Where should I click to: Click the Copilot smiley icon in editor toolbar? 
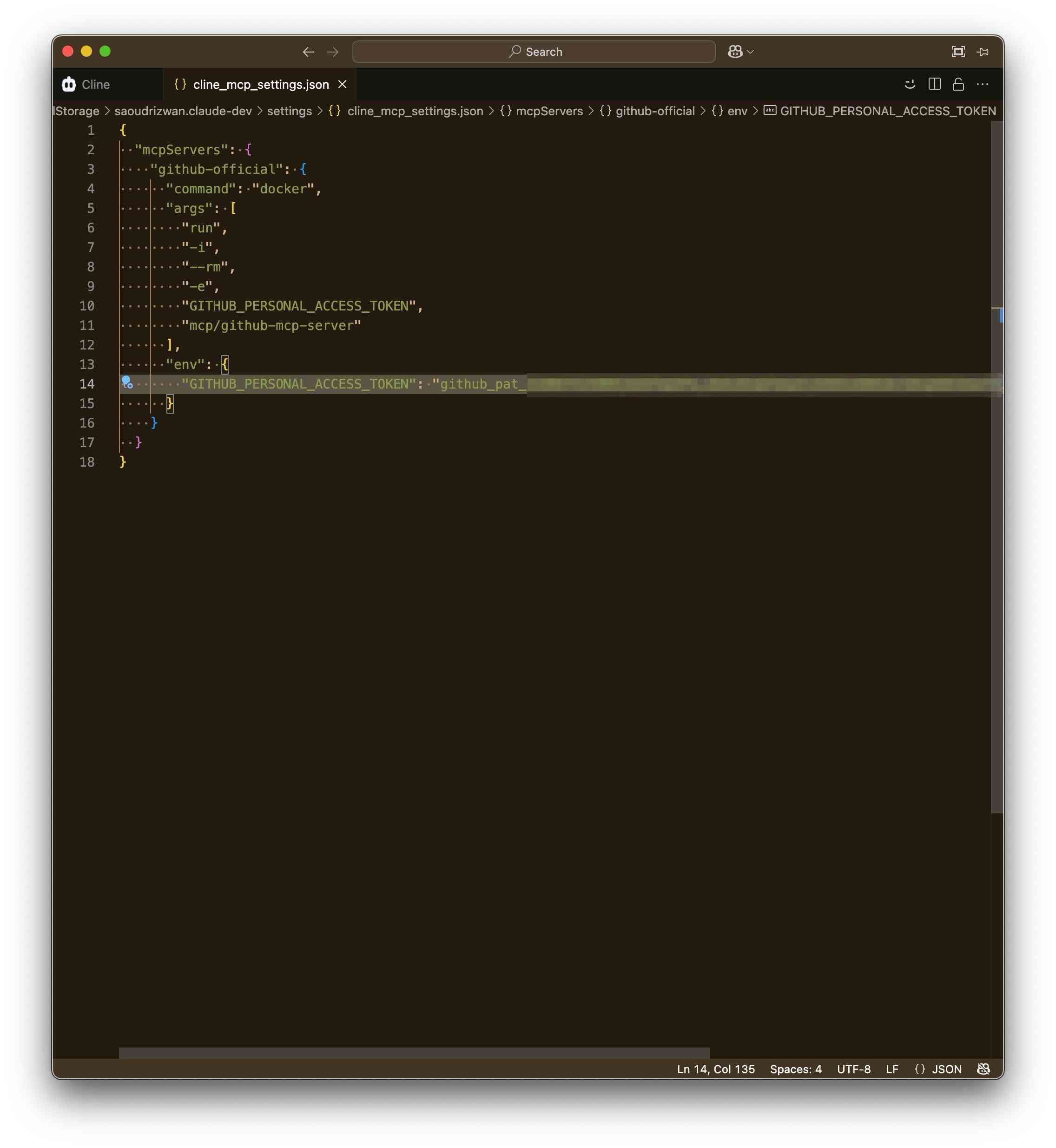click(x=910, y=85)
